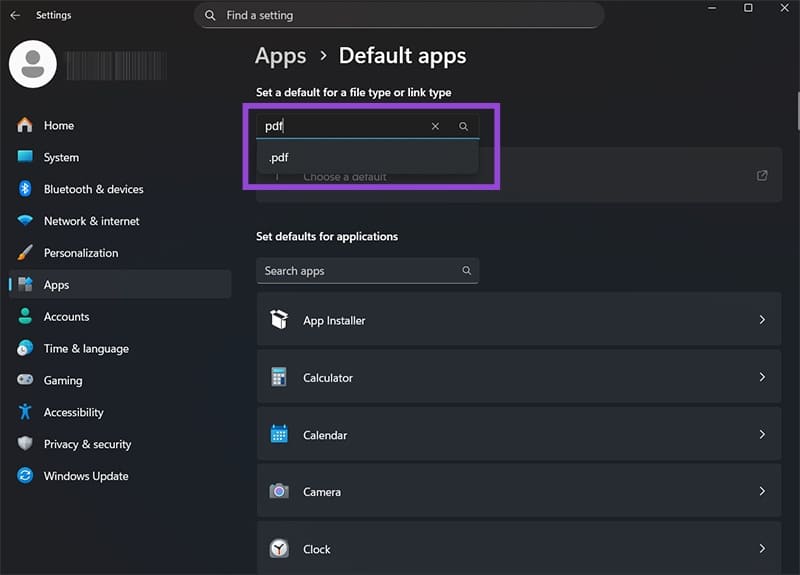Image resolution: width=800 pixels, height=575 pixels.
Task: Click the Calendar app icon
Action: 279,435
